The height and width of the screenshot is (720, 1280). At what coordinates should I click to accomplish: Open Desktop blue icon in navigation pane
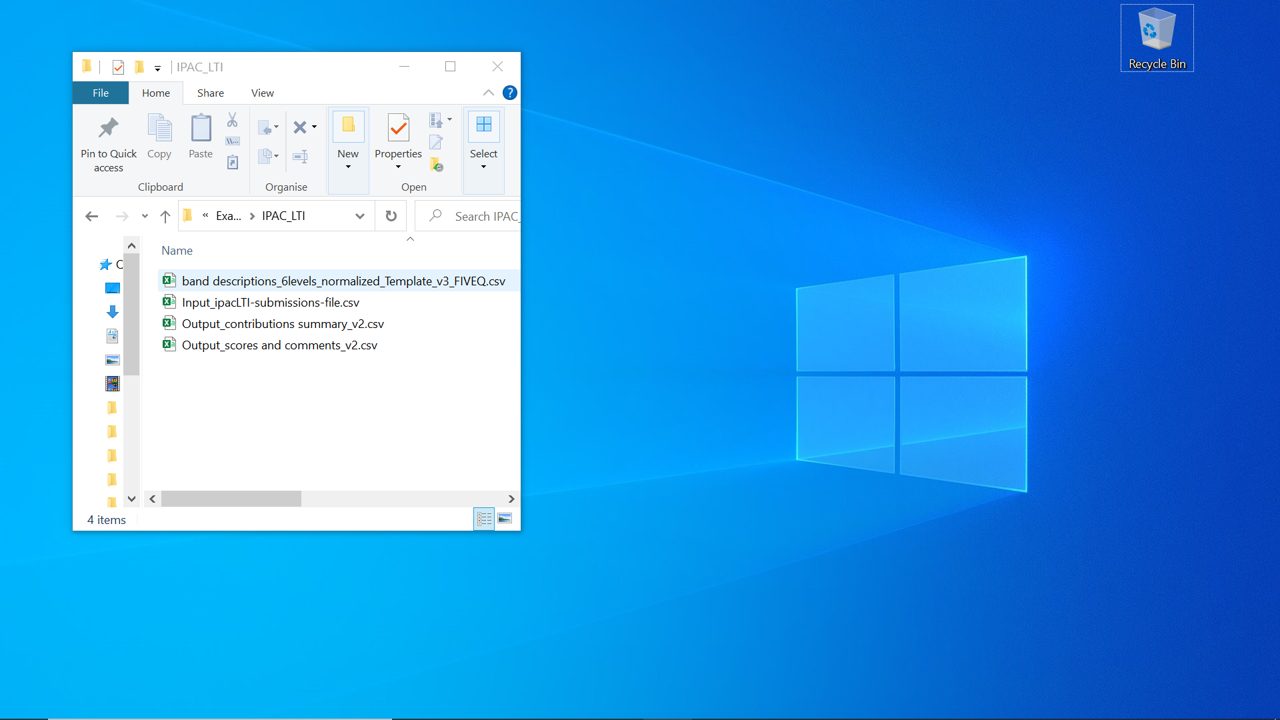point(112,288)
